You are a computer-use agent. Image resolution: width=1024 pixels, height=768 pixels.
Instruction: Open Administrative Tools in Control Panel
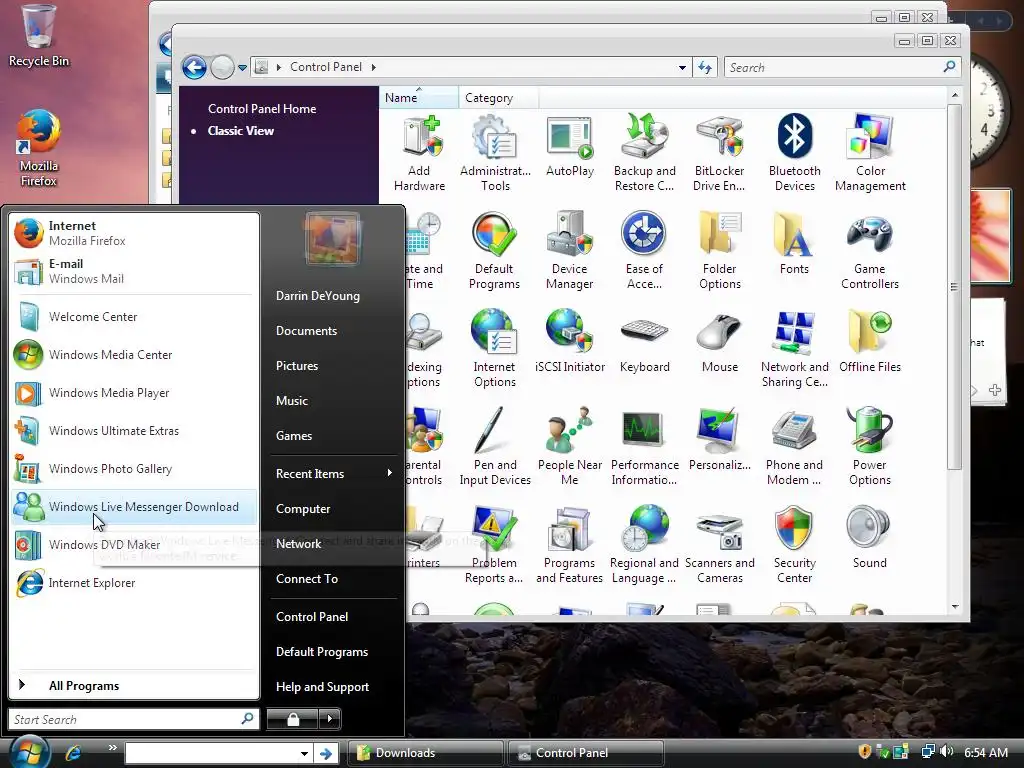click(495, 153)
